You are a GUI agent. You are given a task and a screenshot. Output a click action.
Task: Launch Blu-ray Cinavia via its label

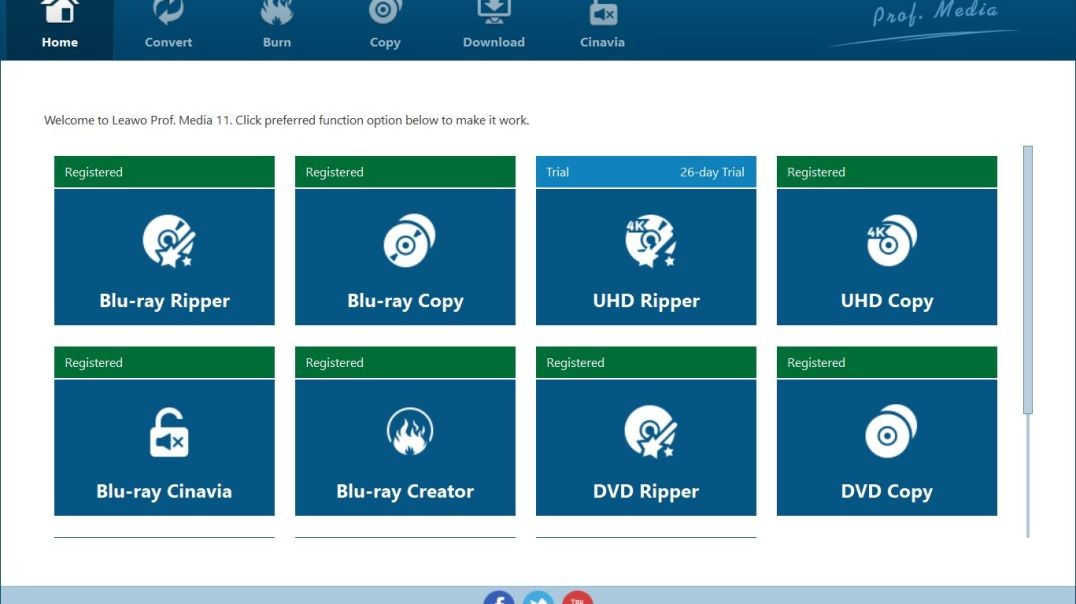(x=164, y=491)
